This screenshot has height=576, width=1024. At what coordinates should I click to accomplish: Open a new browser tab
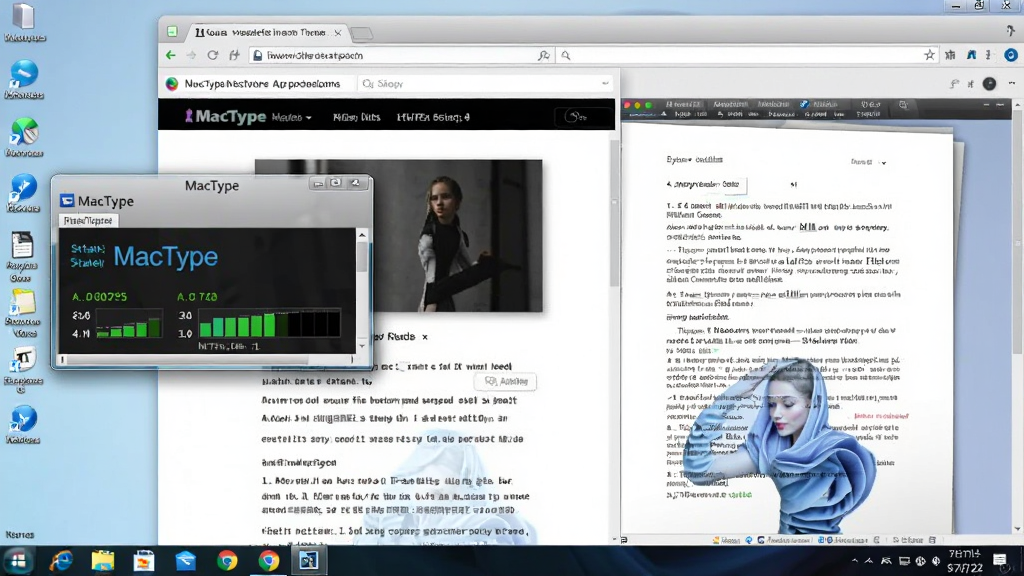point(361,33)
